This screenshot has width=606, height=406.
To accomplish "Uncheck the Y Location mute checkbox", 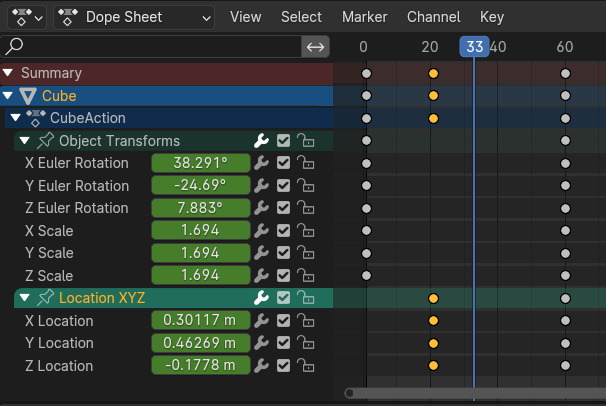I will 283,343.
